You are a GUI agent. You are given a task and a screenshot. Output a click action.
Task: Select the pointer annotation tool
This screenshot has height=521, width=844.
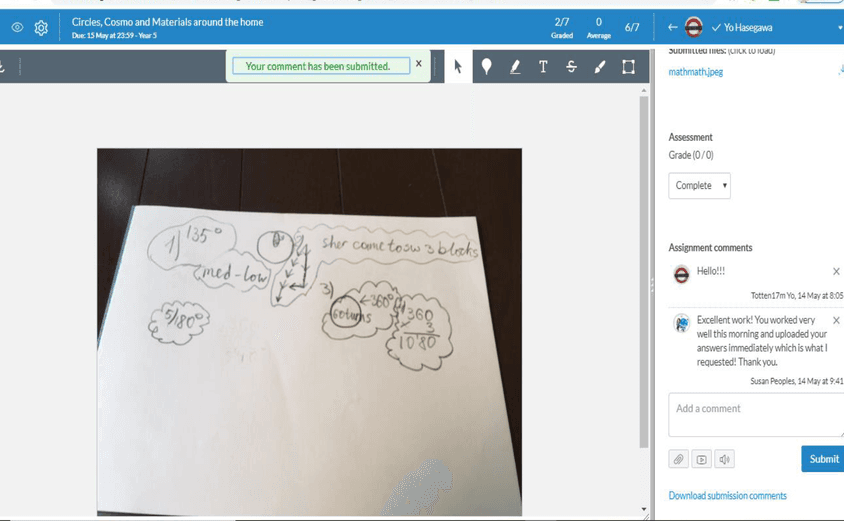(458, 67)
